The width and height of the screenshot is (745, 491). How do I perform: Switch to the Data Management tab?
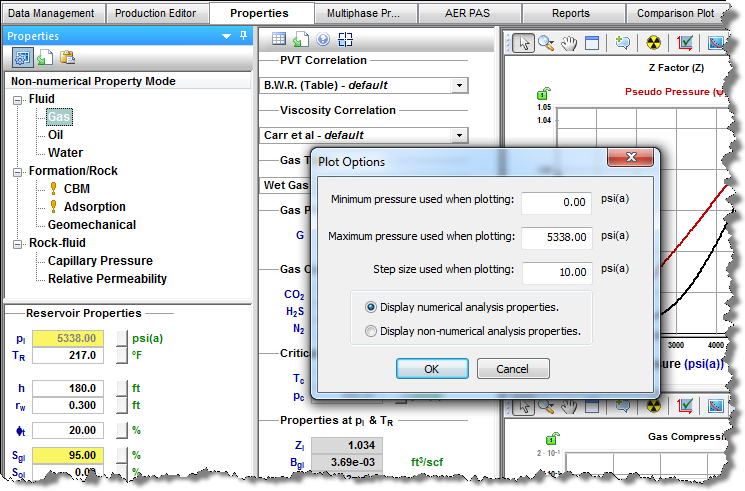(52, 13)
